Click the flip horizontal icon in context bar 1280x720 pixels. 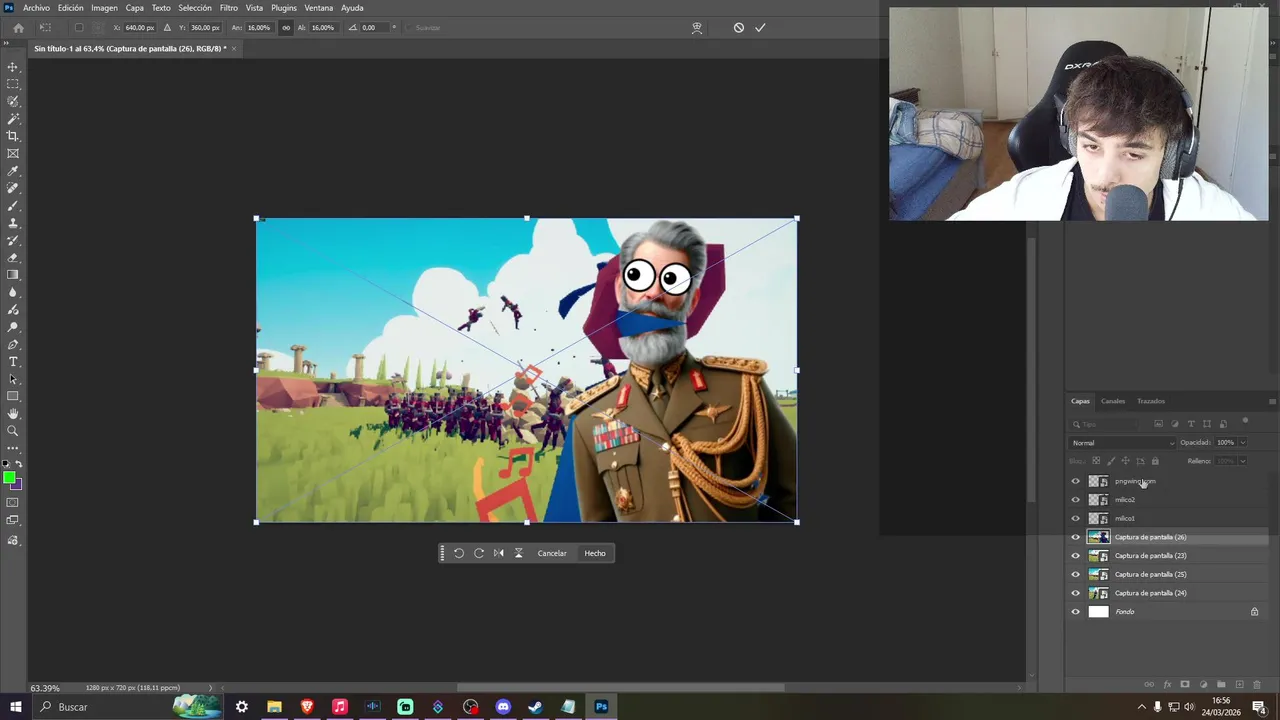pos(499,553)
